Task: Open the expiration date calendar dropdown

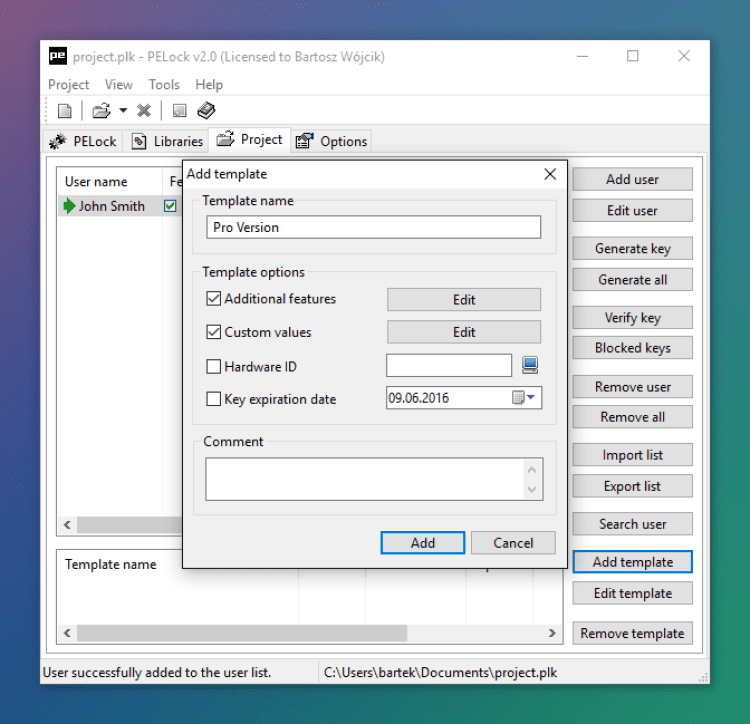Action: 524,397
